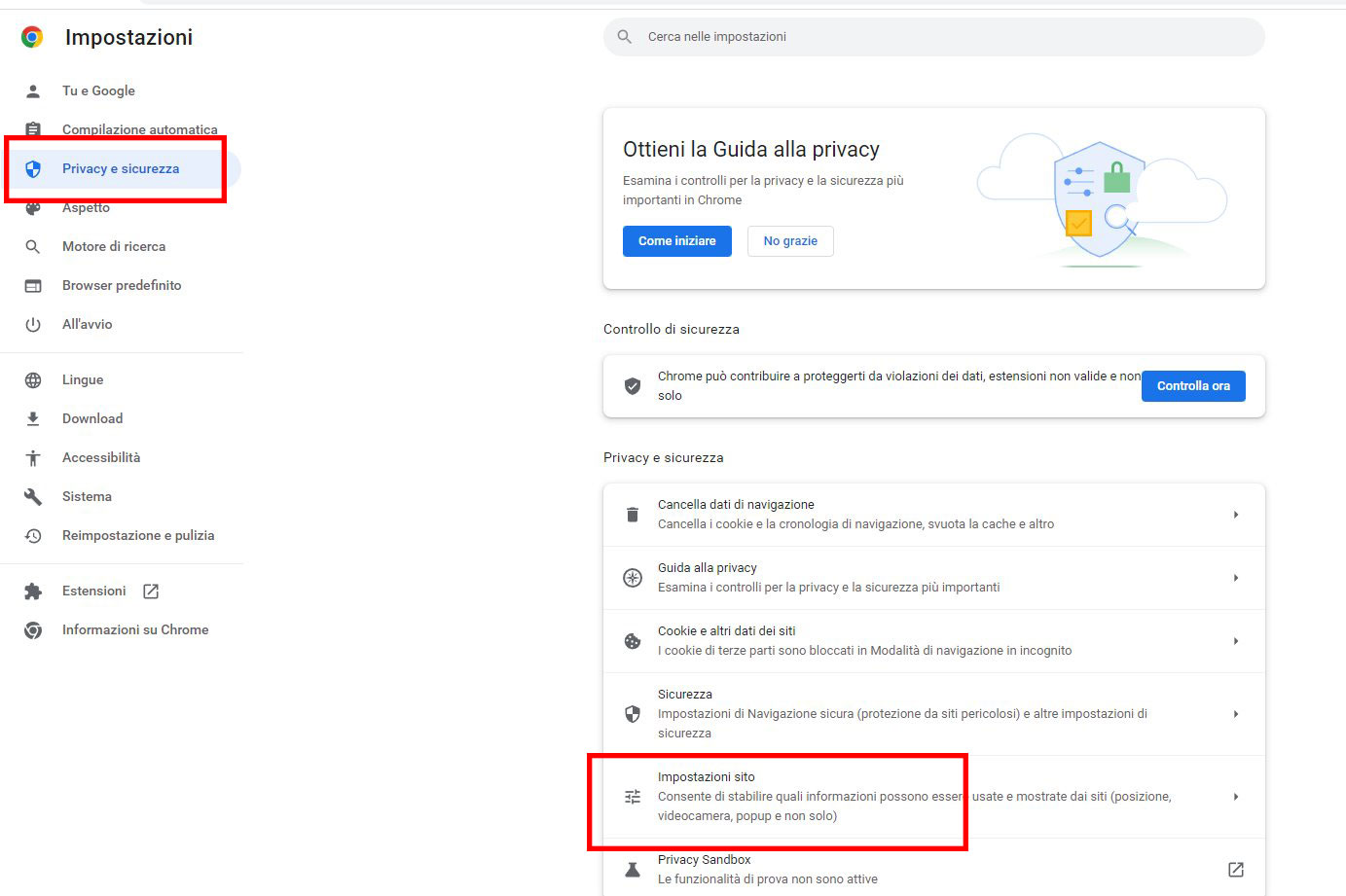Open Sistema settings section

(x=87, y=496)
